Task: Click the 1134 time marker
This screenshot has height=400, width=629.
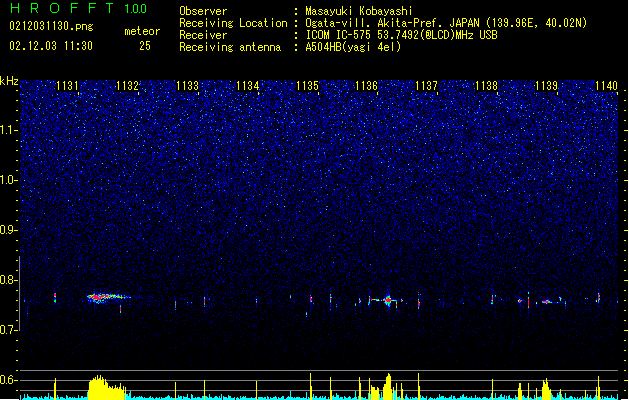Action: tap(248, 85)
